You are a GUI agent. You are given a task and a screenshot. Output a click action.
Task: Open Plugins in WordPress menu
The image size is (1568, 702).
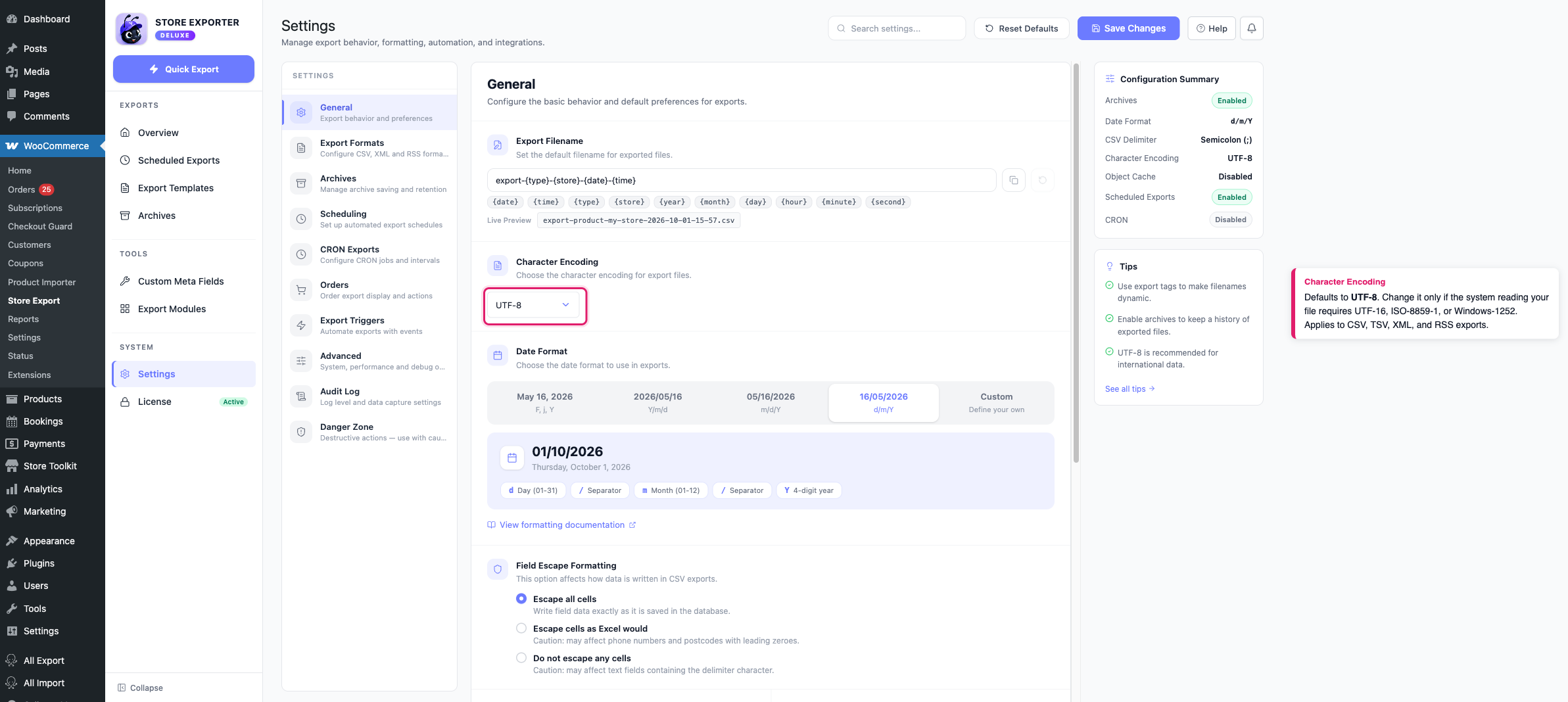53,563
